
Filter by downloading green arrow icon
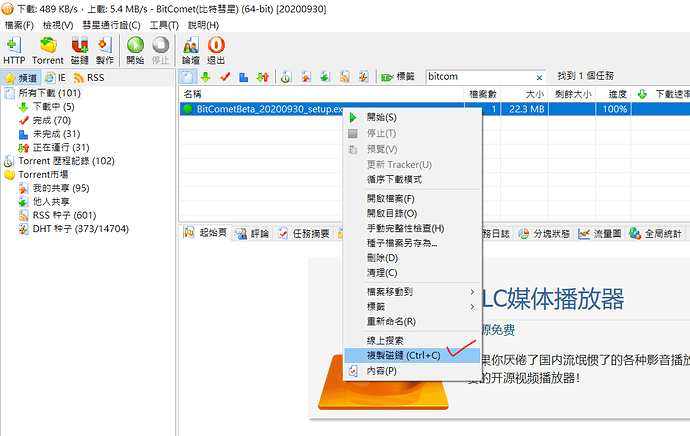pyautogui.click(x=206, y=77)
